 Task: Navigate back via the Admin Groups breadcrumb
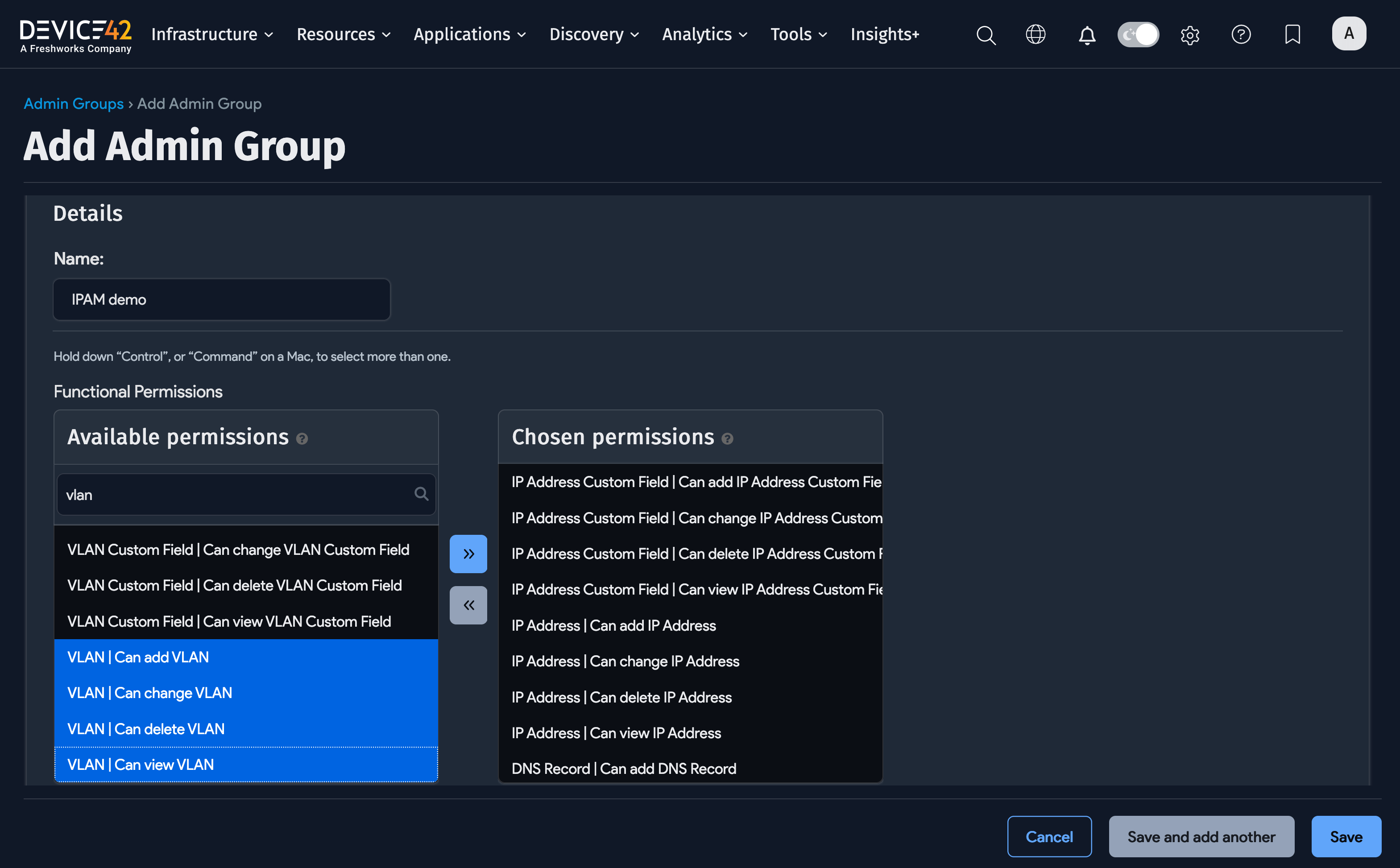[x=74, y=103]
